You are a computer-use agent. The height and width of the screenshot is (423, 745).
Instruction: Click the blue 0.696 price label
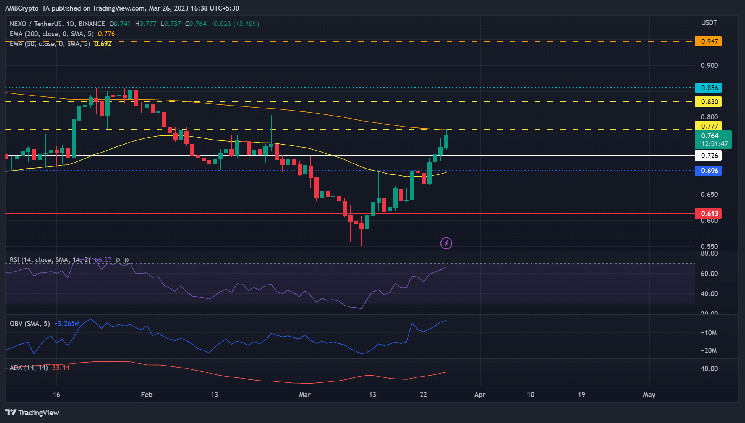coord(708,171)
